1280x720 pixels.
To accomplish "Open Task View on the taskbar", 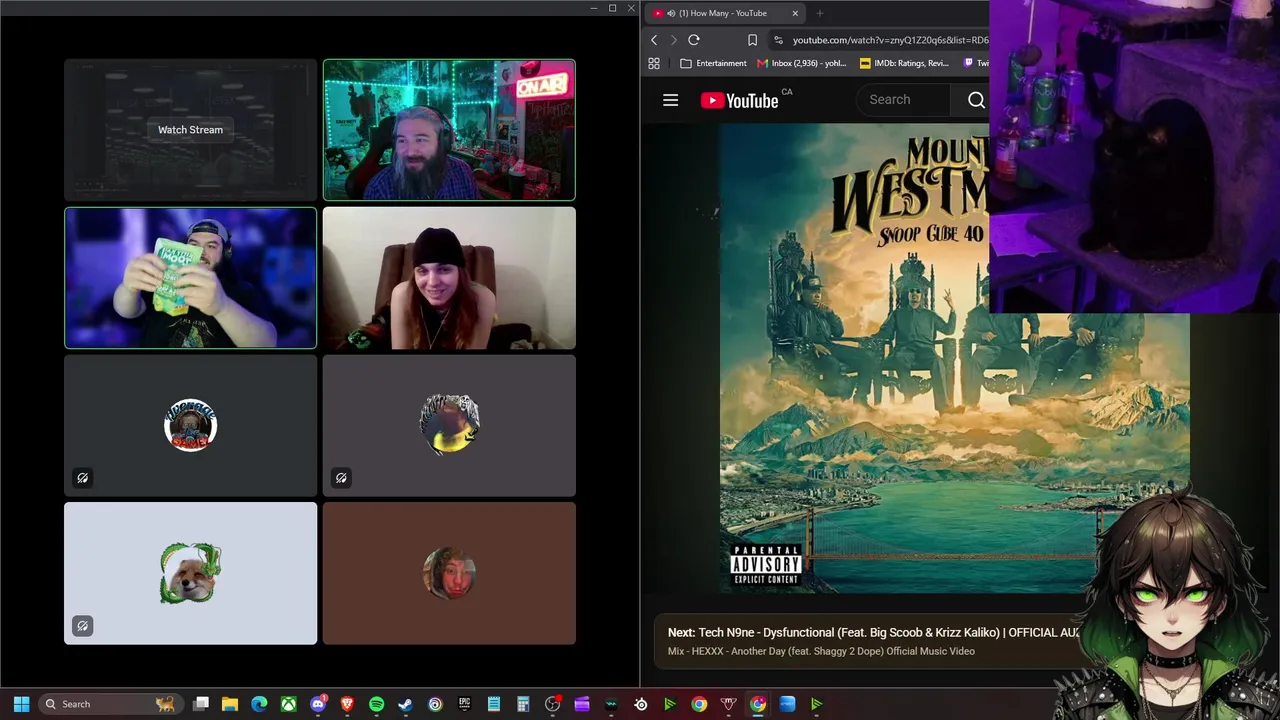I will click(x=201, y=704).
